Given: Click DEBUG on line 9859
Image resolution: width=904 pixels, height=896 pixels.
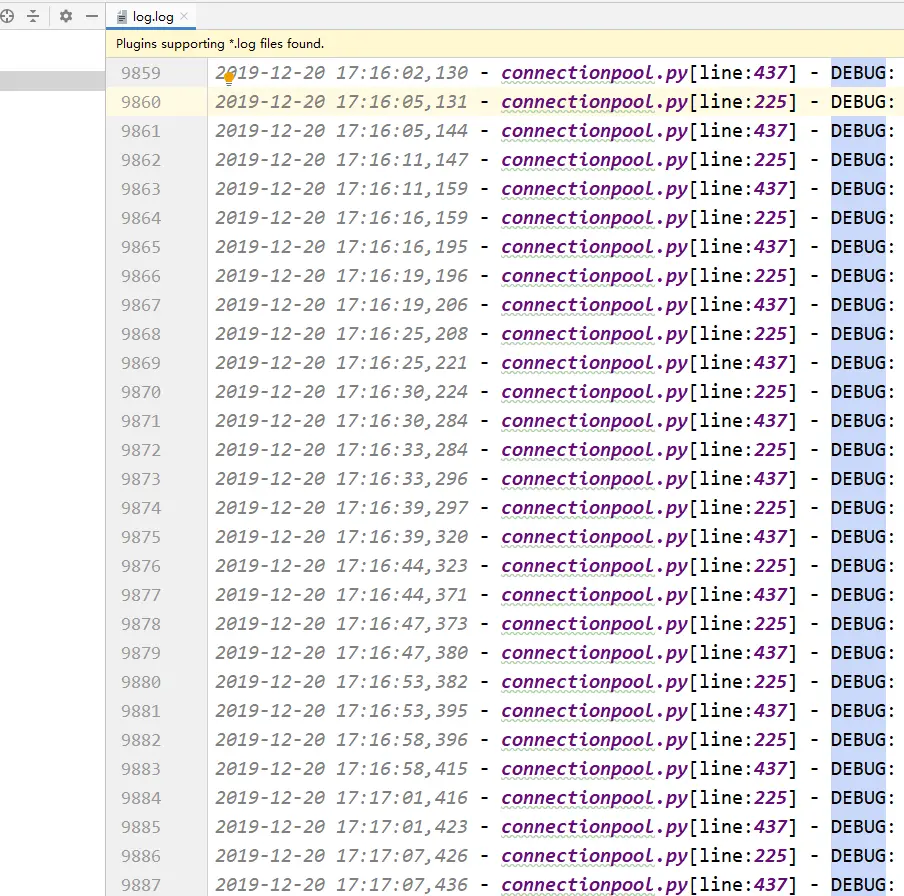Looking at the screenshot, I should point(858,73).
